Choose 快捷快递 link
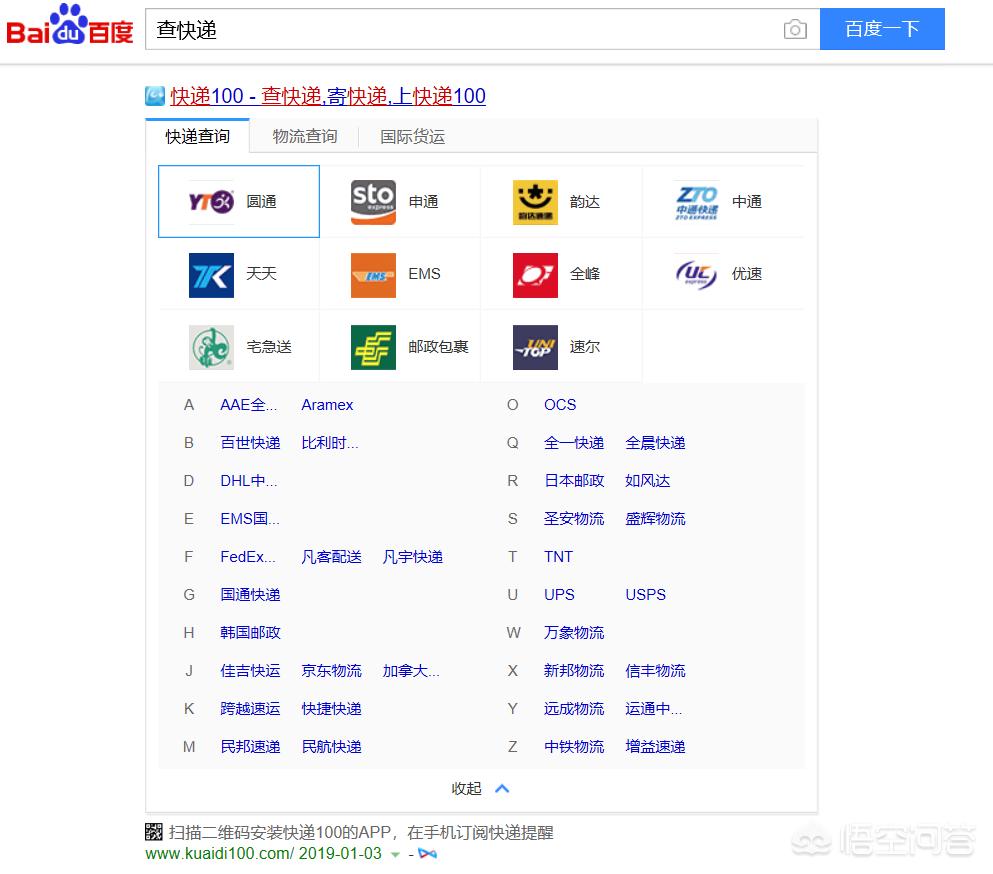Screen dimensions: 993x874 (x=331, y=709)
